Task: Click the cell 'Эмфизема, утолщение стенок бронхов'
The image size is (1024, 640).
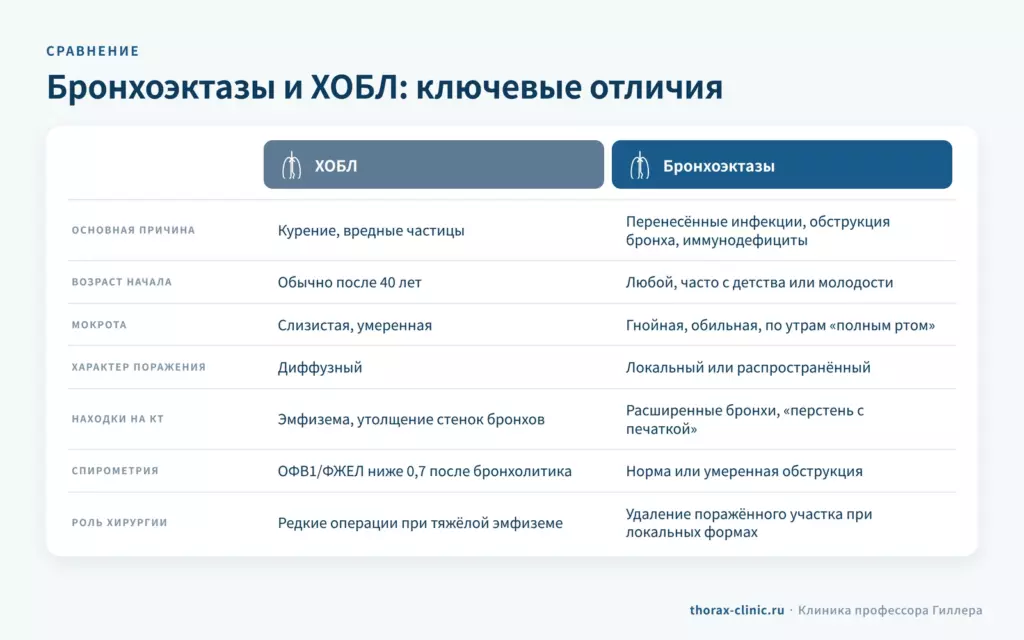Action: pyautogui.click(x=411, y=419)
